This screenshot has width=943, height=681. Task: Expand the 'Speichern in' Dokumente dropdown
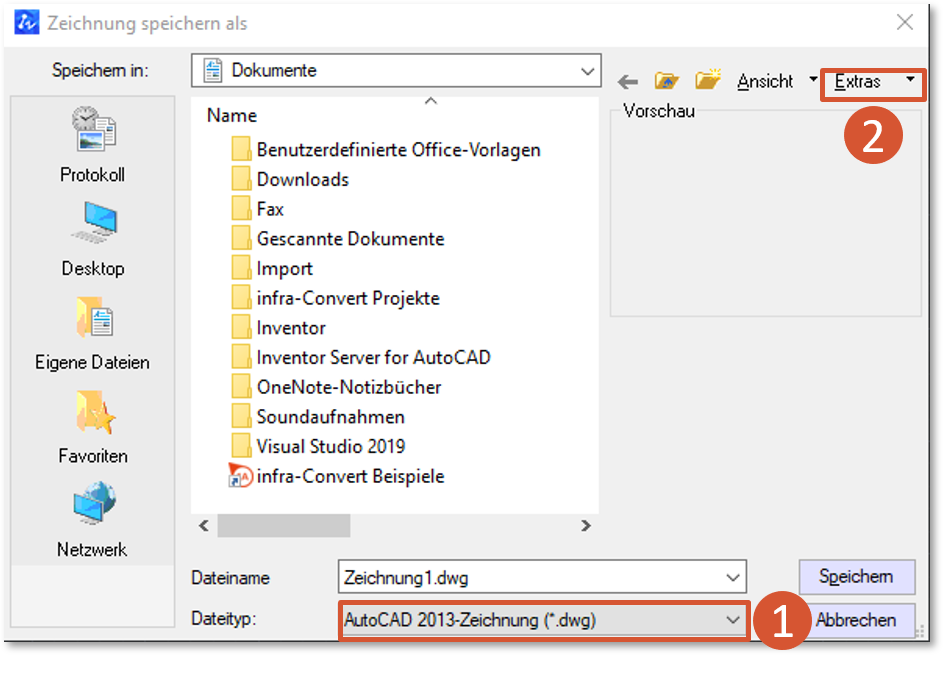588,71
